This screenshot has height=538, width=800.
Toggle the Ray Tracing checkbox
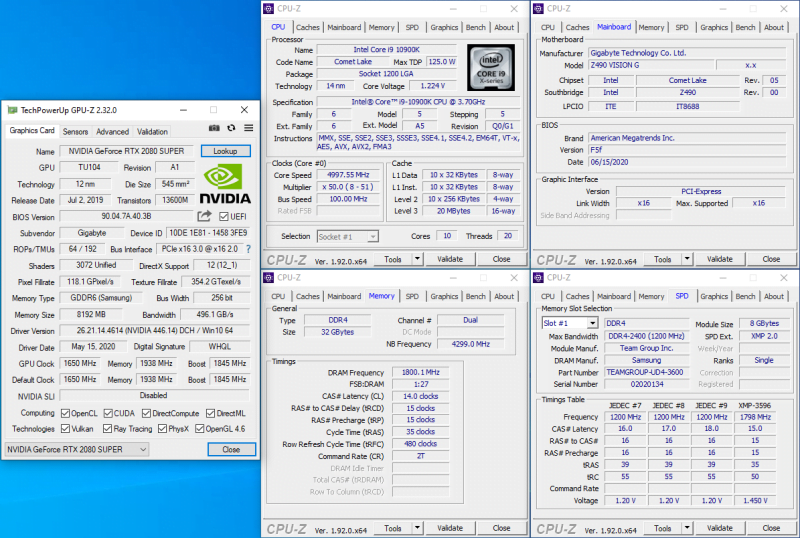point(108,428)
